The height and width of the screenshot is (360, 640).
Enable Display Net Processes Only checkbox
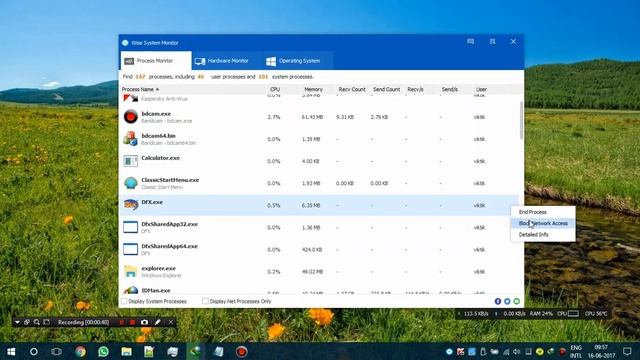coord(205,301)
